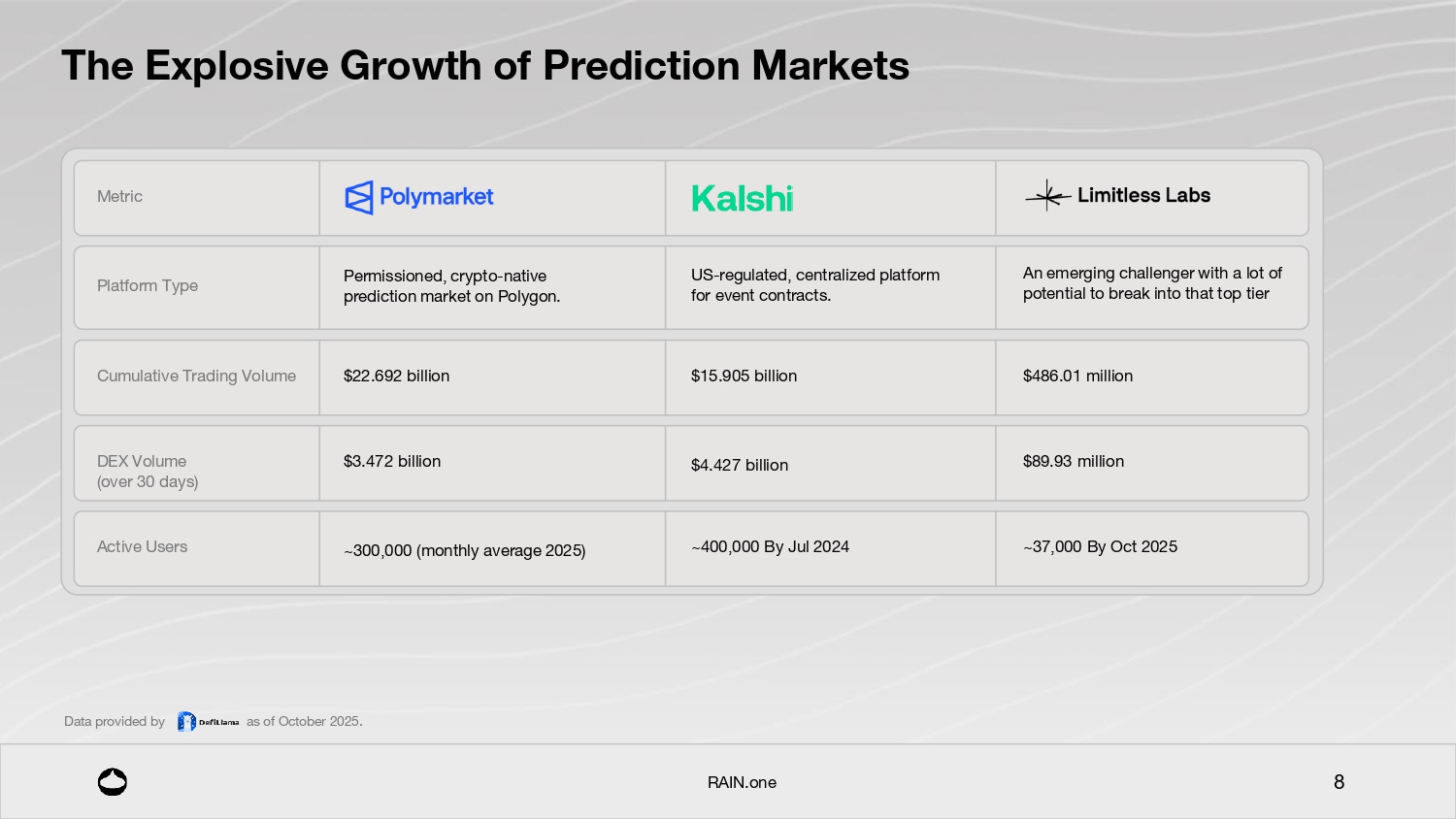Click the green Kalshi logo
Screen dimensions: 1456x819
pyautogui.click(x=743, y=199)
